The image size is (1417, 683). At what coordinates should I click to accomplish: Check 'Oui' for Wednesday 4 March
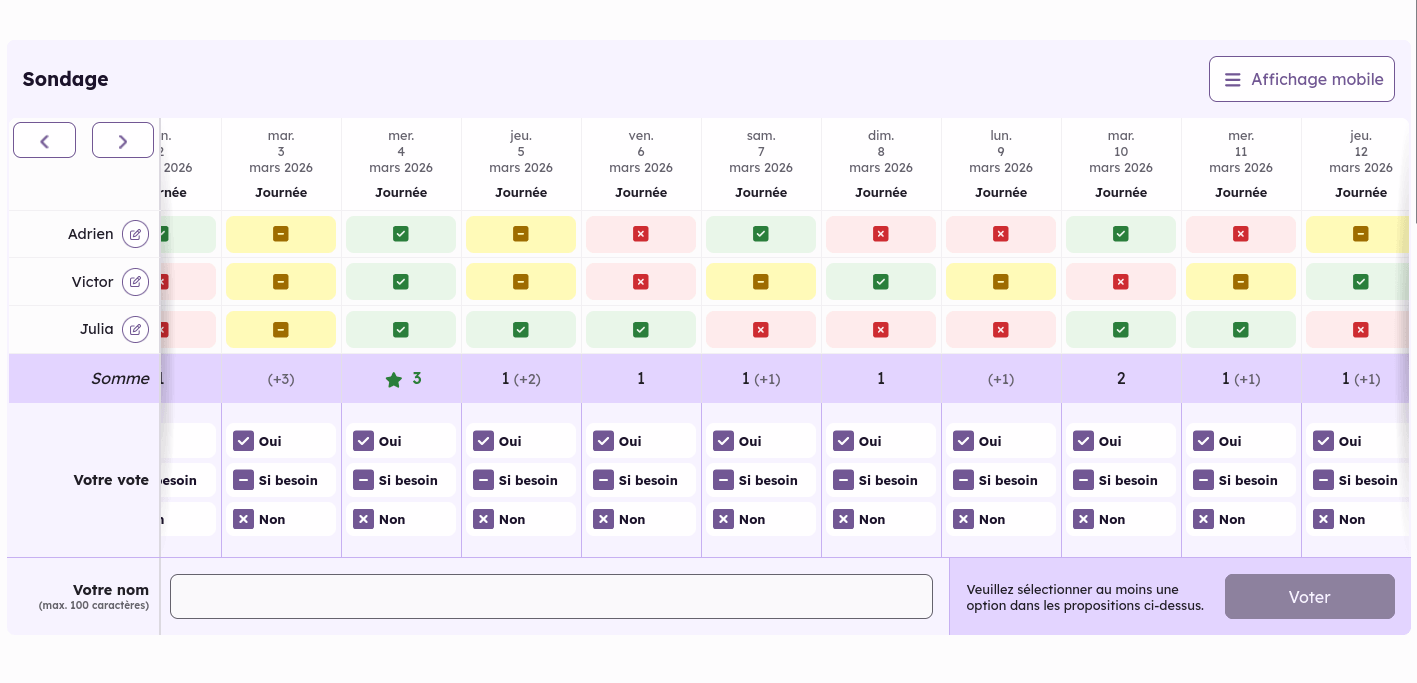(363, 441)
